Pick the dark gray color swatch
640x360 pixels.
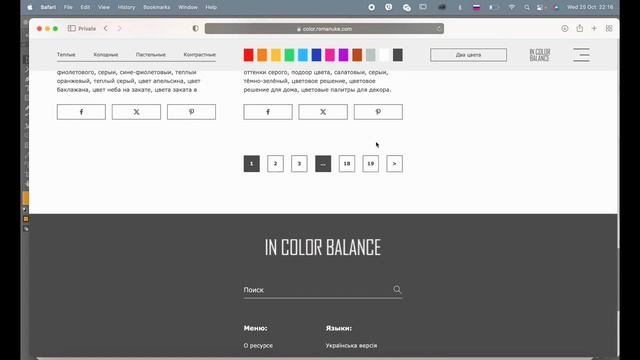(398, 55)
